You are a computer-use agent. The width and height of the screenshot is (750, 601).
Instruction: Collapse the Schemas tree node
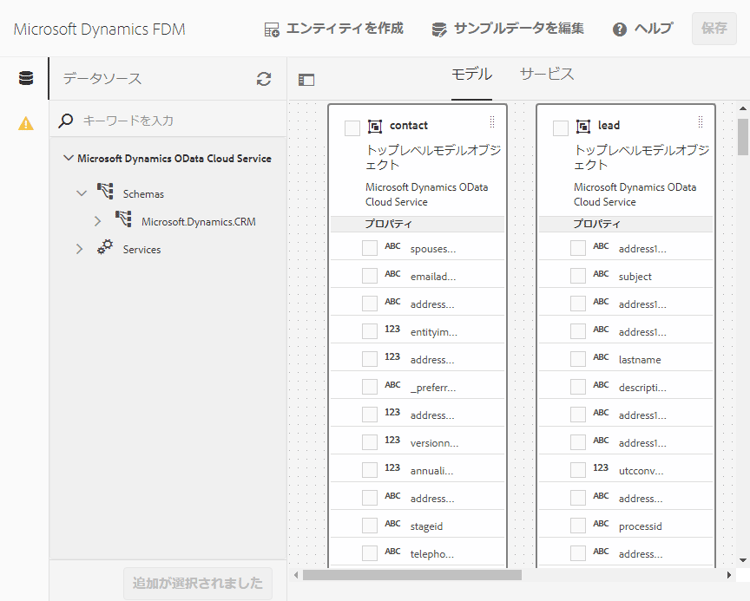coord(82,194)
